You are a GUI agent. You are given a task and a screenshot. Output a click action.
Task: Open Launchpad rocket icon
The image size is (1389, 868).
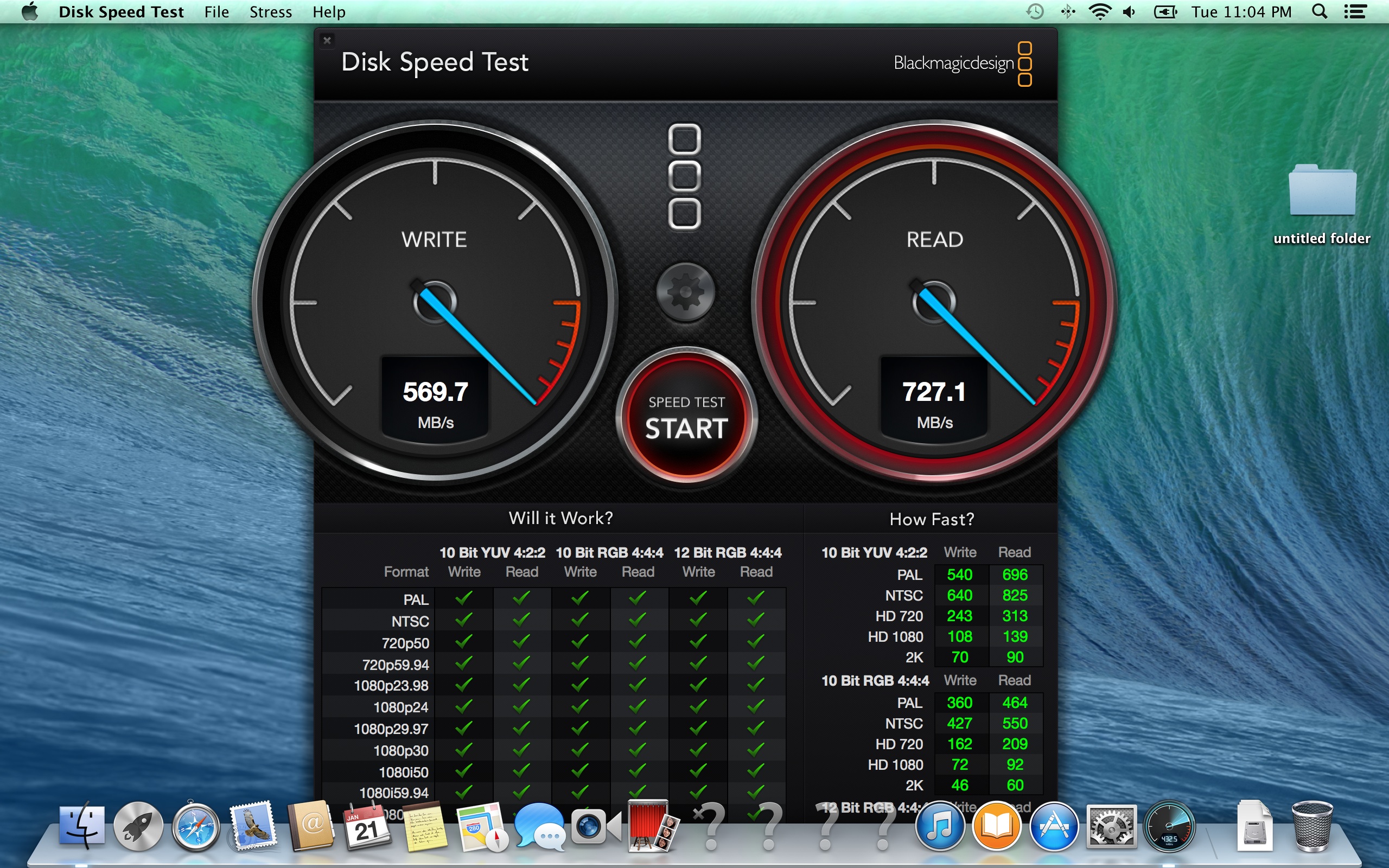point(138,827)
